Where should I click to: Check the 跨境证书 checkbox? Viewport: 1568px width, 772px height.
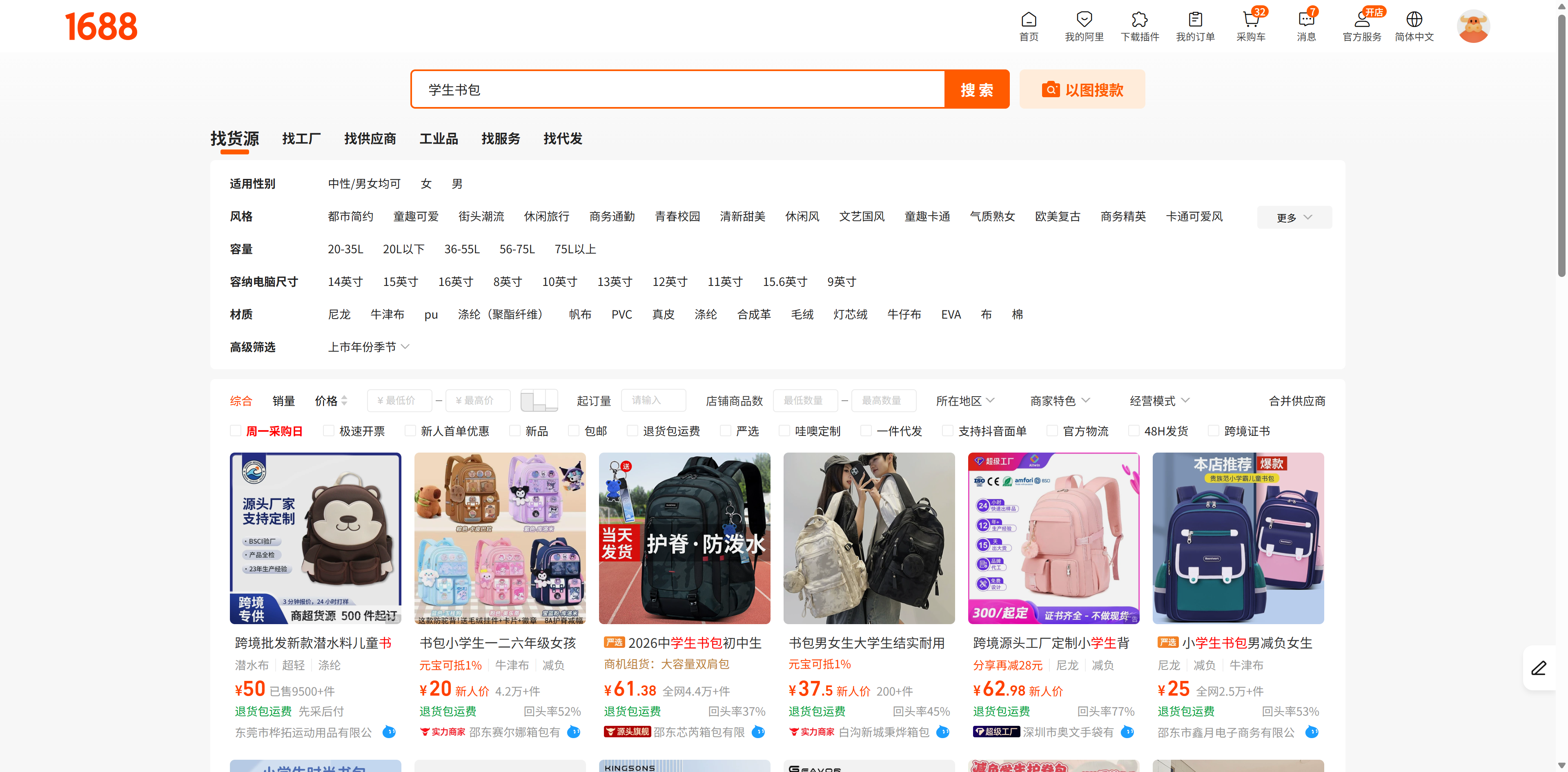(1213, 431)
